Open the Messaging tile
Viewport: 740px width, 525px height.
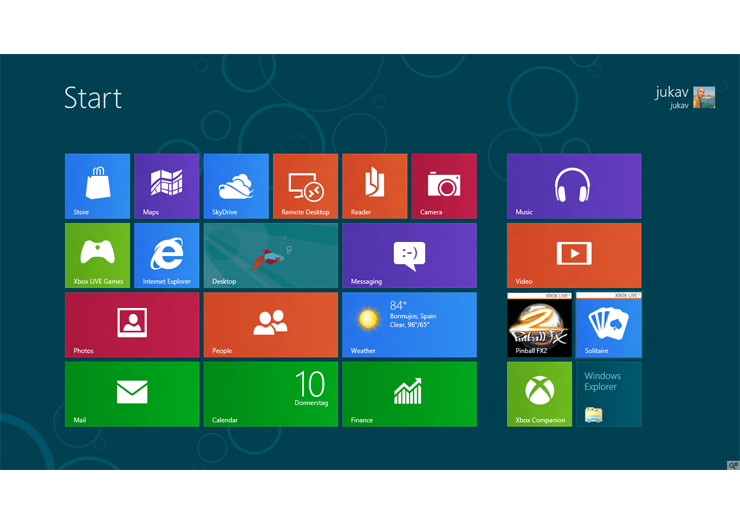(x=410, y=255)
